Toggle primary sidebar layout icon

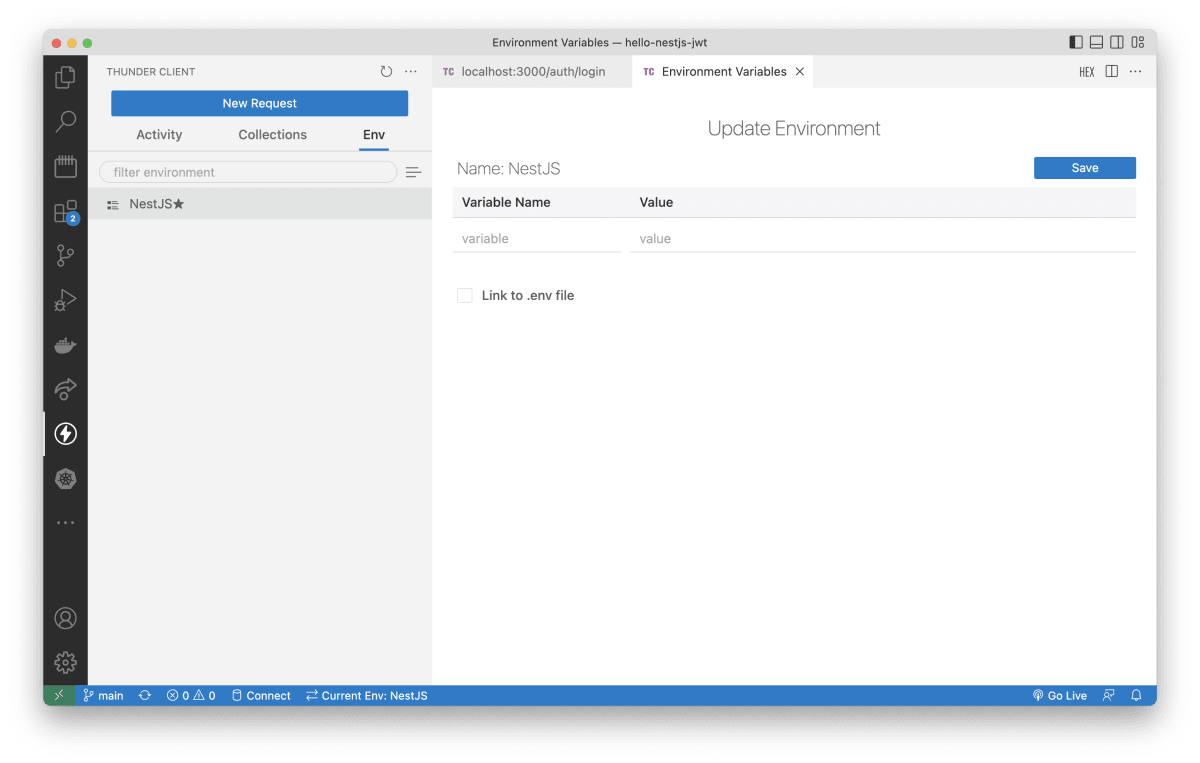1076,43
